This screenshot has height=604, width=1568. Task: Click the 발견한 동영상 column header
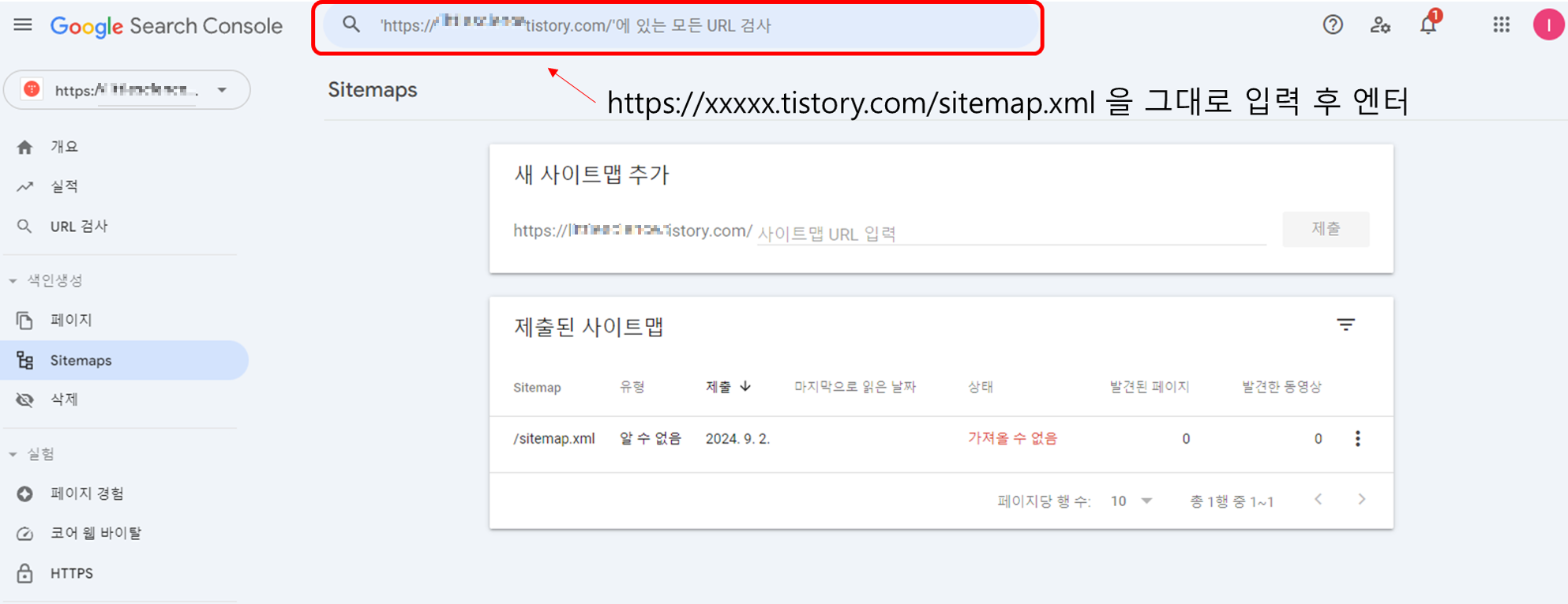[x=1281, y=387]
